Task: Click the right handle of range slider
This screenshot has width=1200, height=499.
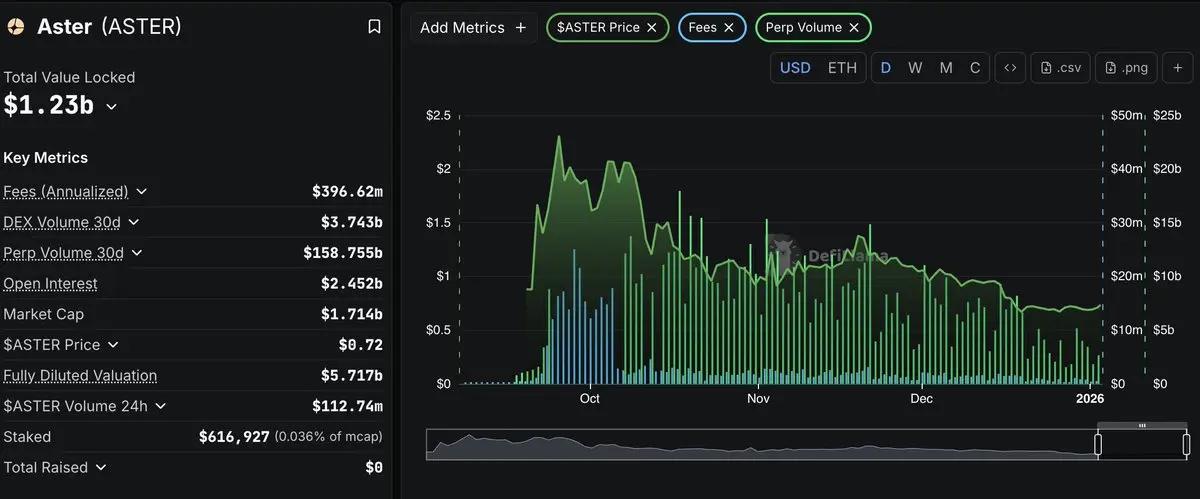Action: pos(1186,445)
